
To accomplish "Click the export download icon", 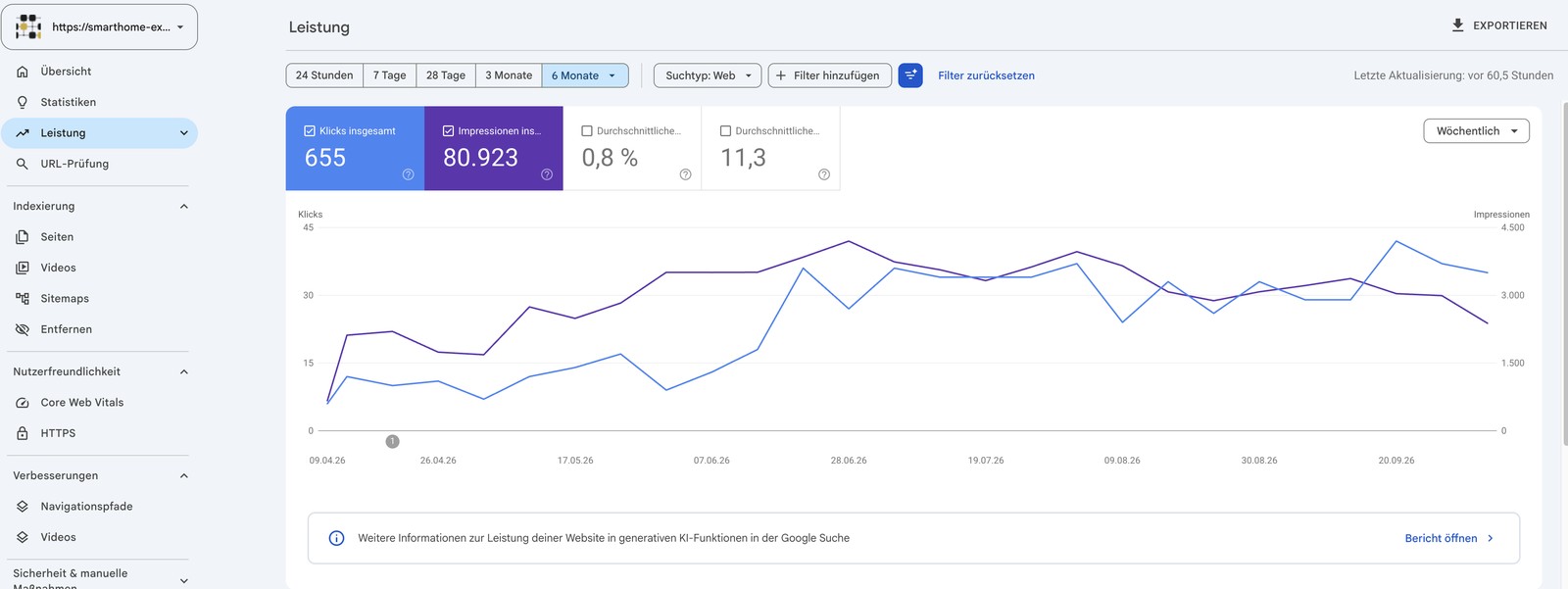I will (x=1458, y=25).
